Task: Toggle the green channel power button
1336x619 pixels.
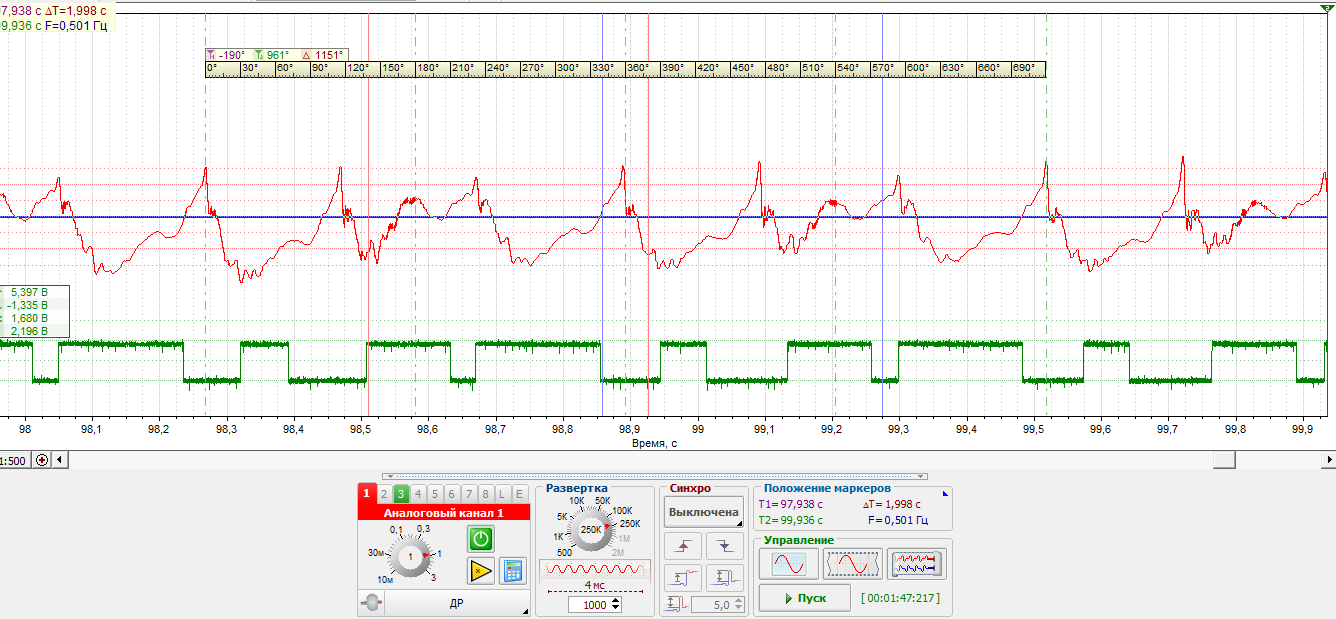Action: [481, 539]
